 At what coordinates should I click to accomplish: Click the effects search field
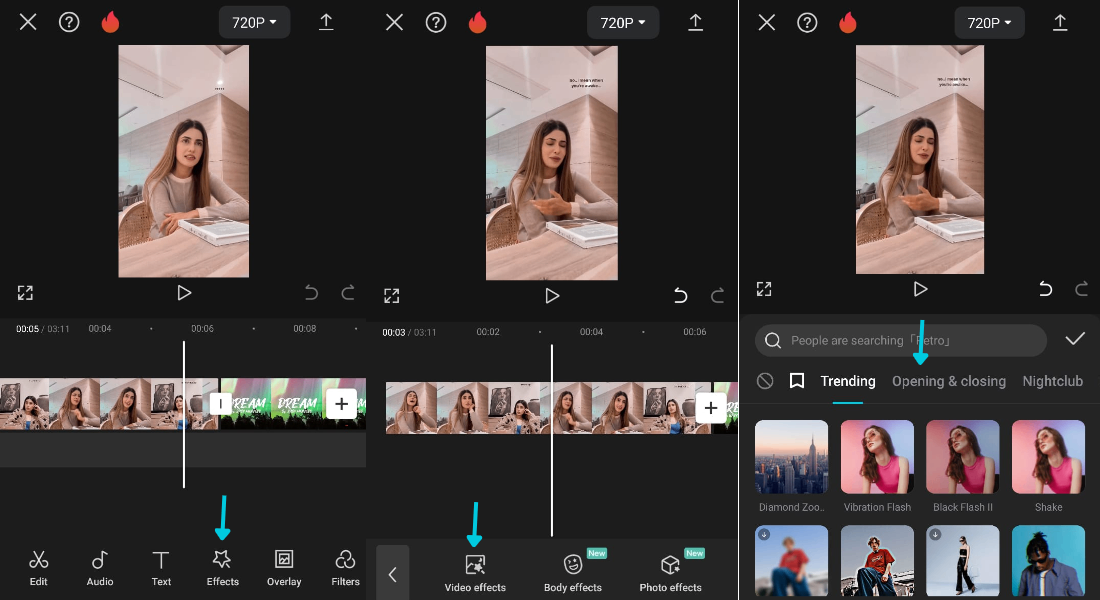click(x=901, y=340)
